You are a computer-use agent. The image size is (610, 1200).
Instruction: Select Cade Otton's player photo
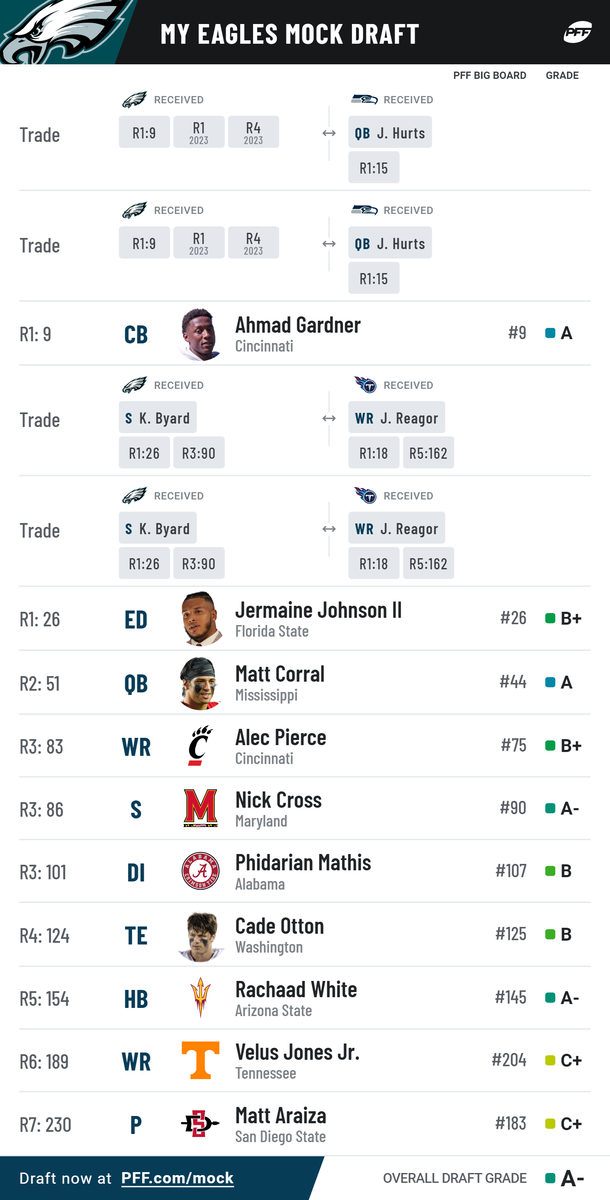pos(200,935)
